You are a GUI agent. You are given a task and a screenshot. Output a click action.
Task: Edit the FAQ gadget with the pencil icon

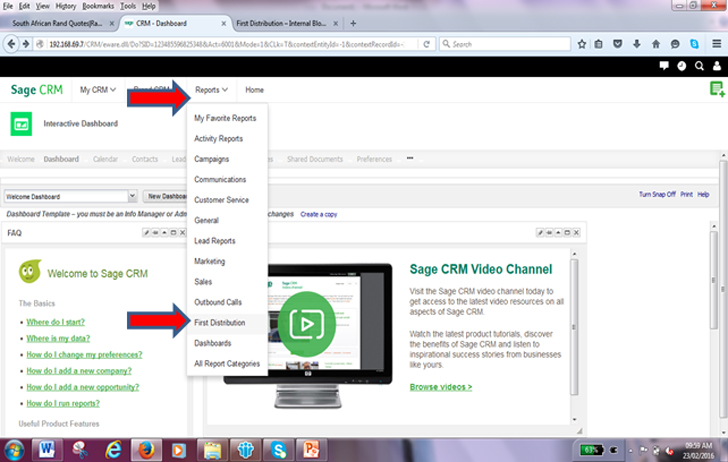click(x=146, y=233)
